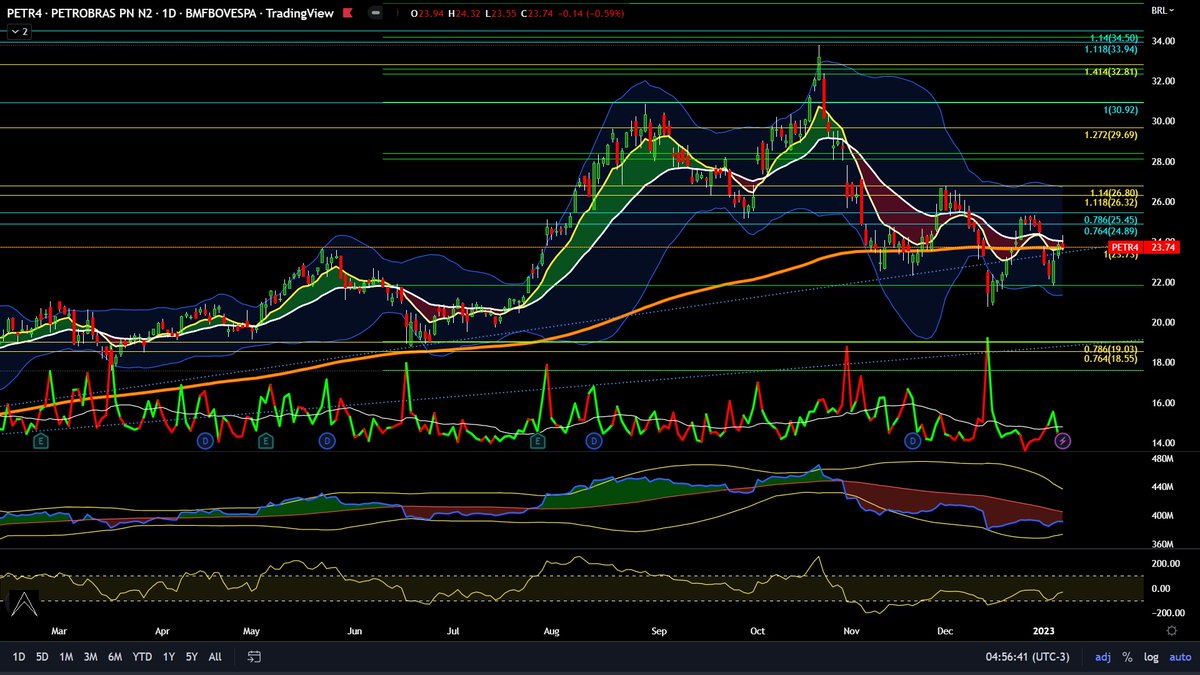Click the Fibonacci label 1.14(34.50)
Image resolution: width=1200 pixels, height=675 pixels.
click(1114, 37)
